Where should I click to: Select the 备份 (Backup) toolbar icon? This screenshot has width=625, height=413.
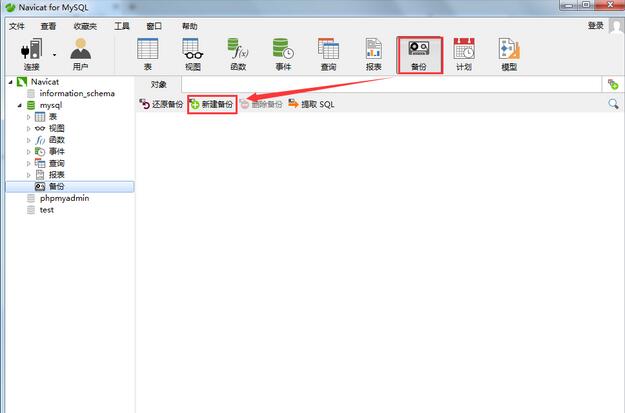[419, 55]
